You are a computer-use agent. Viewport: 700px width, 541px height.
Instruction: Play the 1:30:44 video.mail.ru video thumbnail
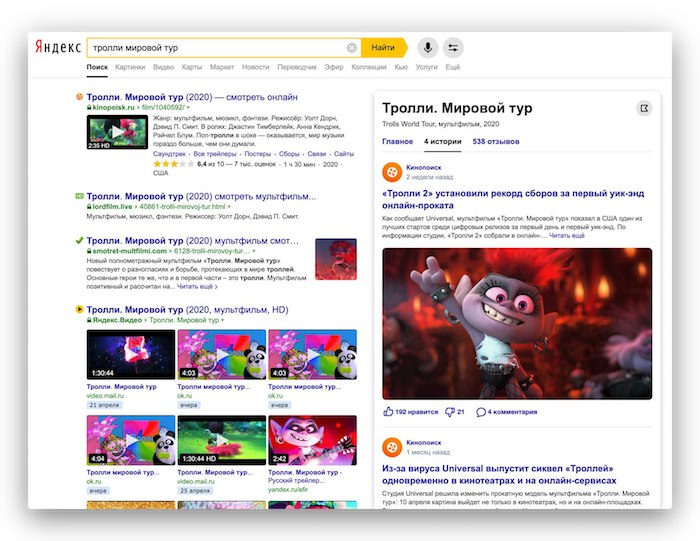coord(131,354)
